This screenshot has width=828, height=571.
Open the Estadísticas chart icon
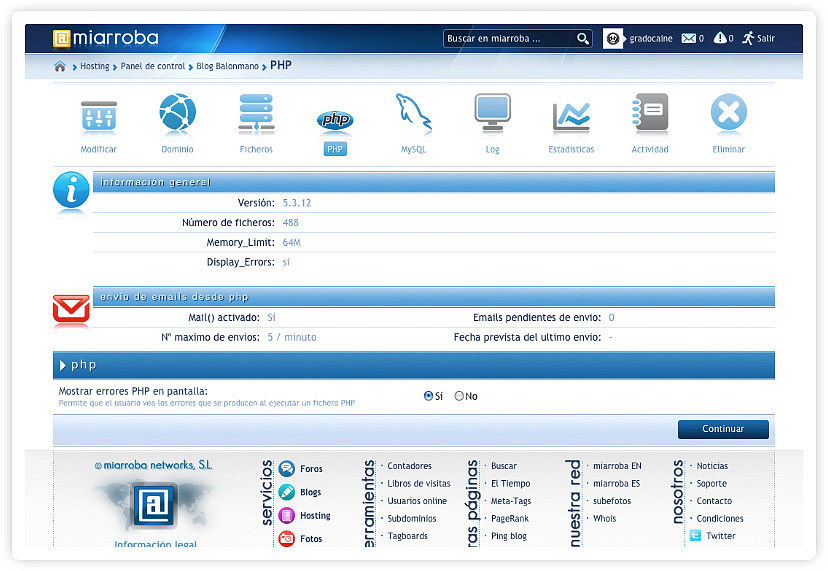click(571, 116)
